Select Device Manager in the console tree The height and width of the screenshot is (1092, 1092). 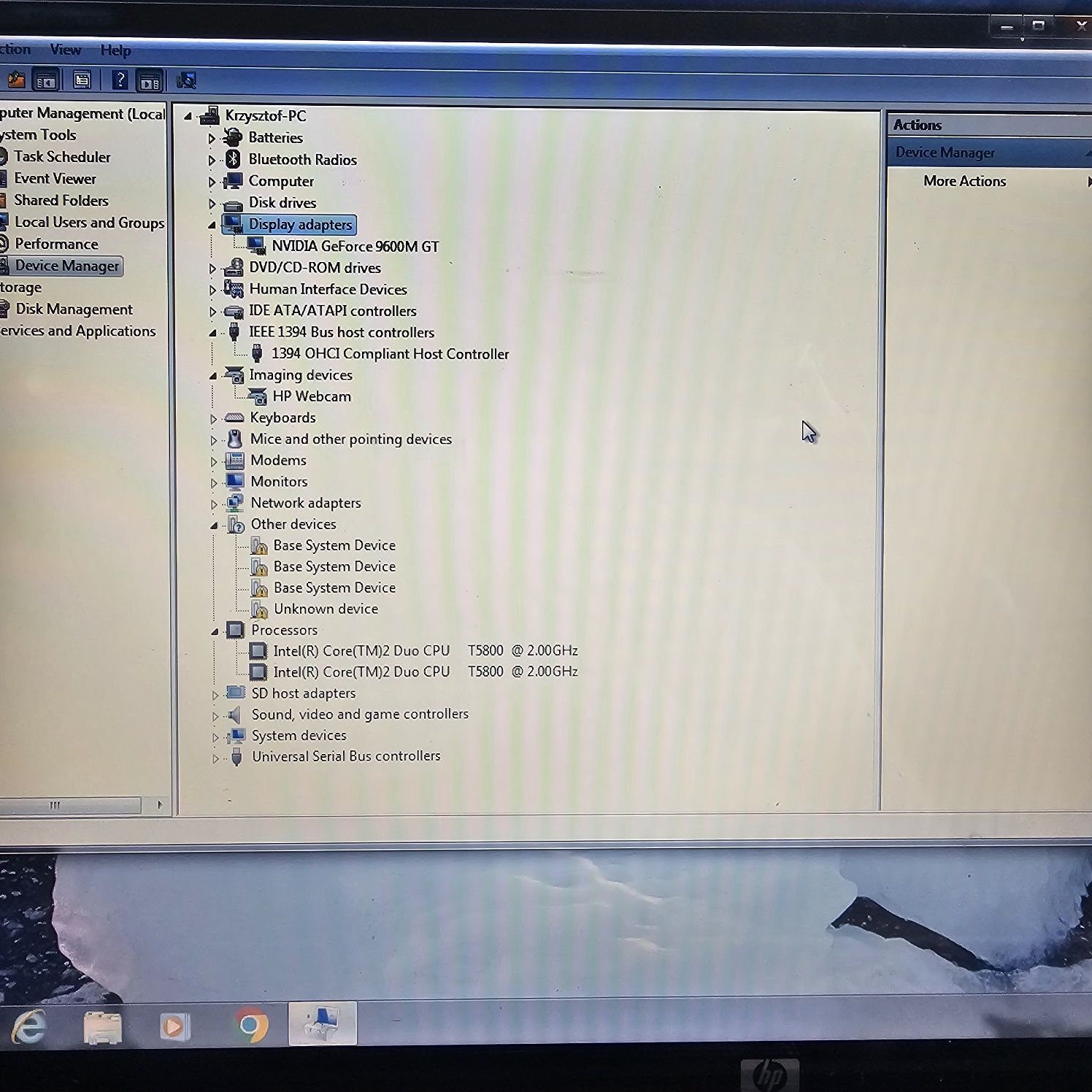pyautogui.click(x=66, y=266)
